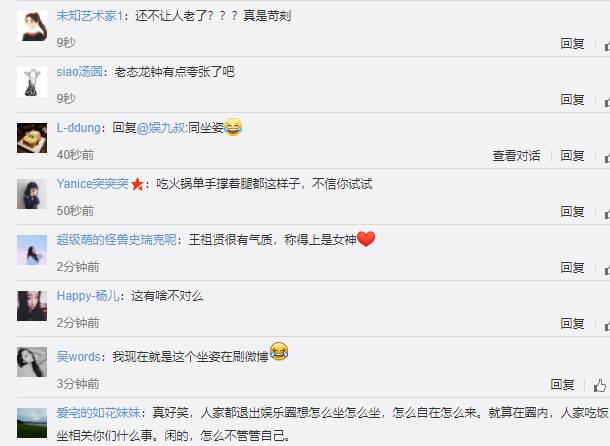Click the username Yanice奕奕奕
The image size is (610, 446).
tap(92, 184)
